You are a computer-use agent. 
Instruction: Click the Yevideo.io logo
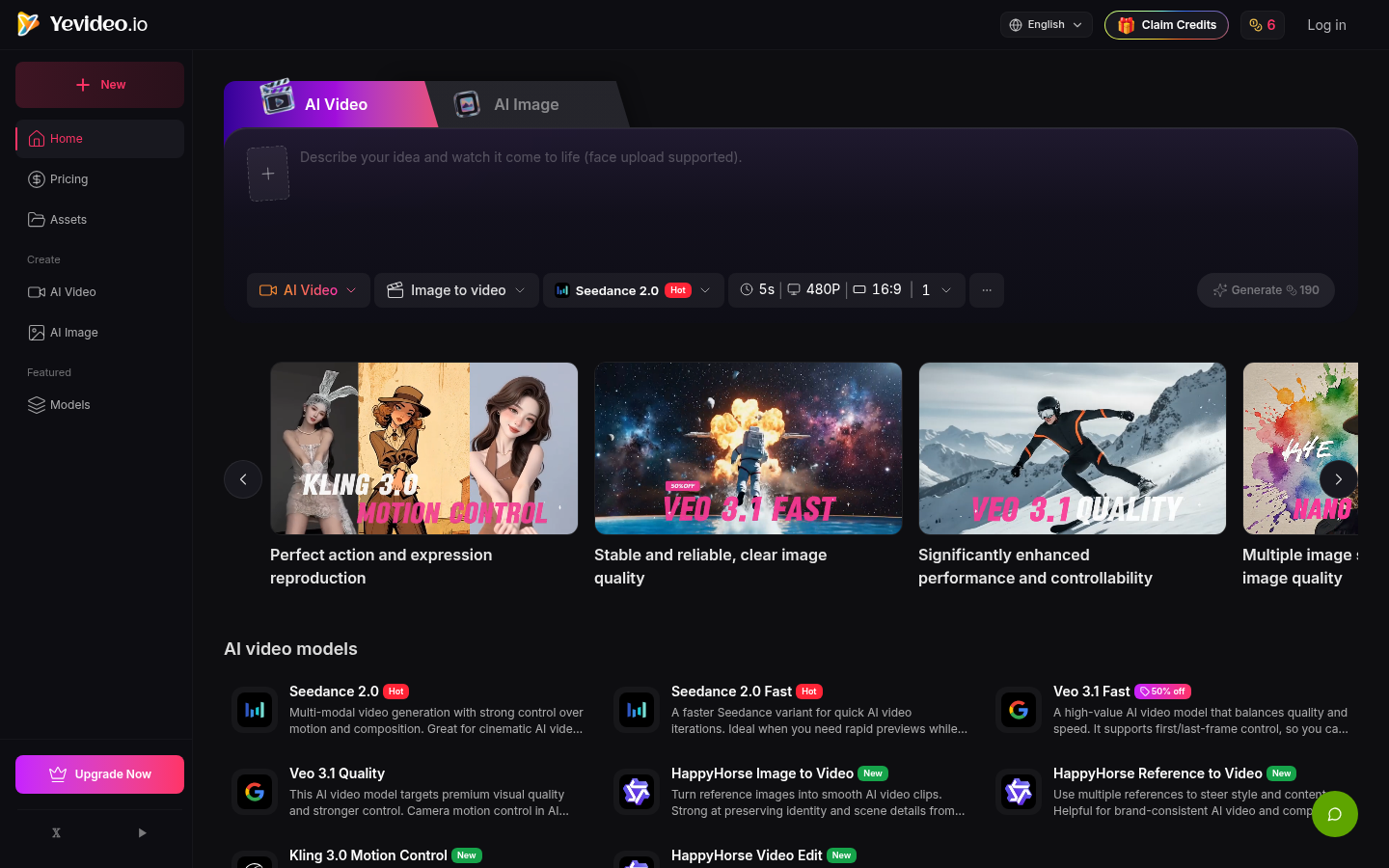[x=83, y=24]
